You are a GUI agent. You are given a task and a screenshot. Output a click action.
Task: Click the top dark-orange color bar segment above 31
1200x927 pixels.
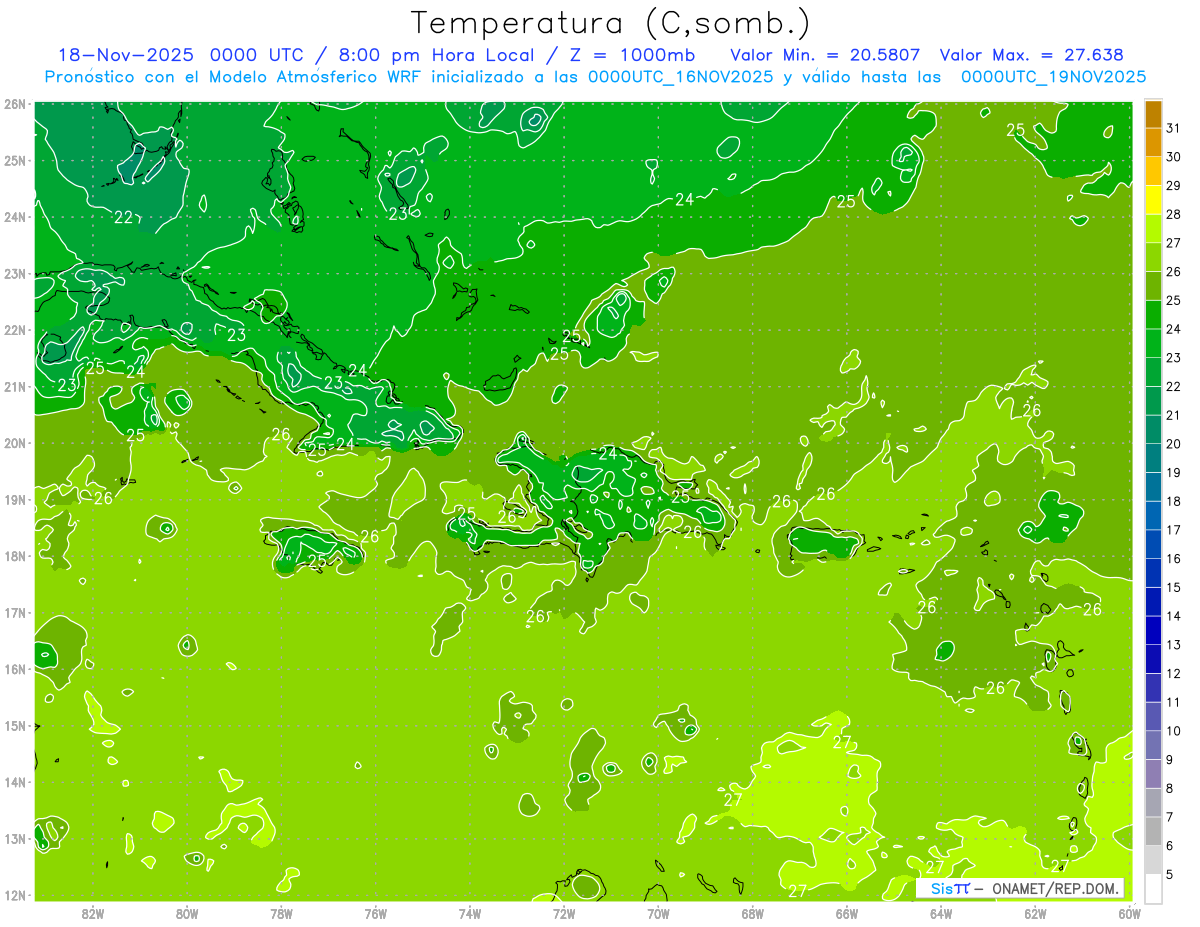[x=1153, y=114]
